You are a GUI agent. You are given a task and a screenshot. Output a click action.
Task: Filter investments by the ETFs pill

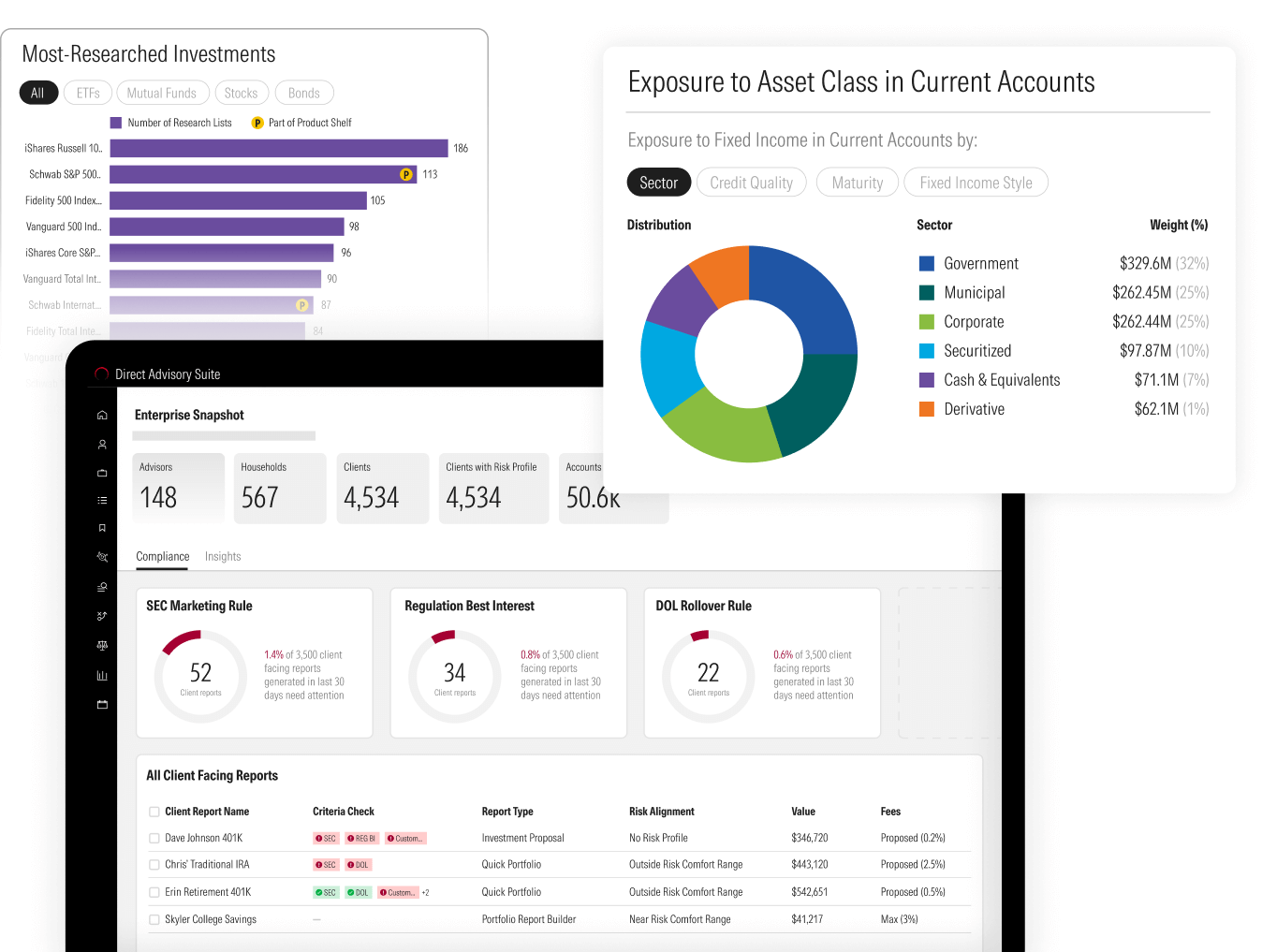click(88, 93)
